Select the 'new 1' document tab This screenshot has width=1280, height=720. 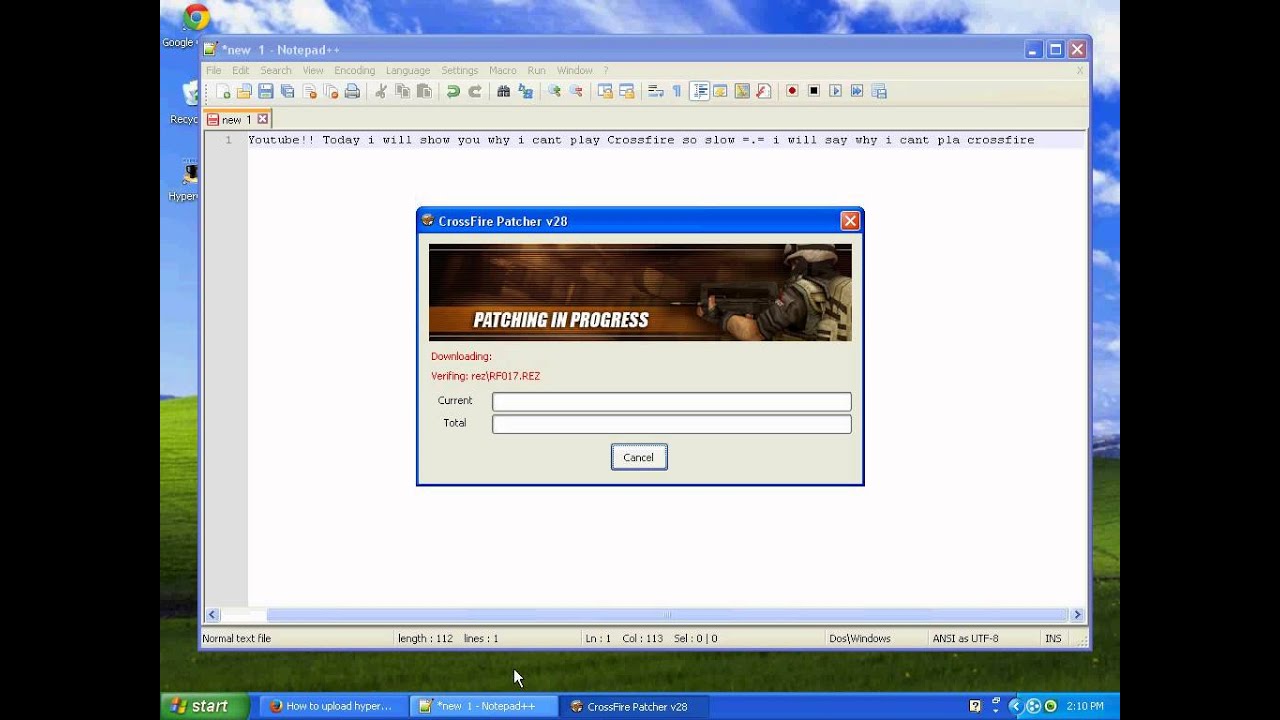(x=237, y=119)
